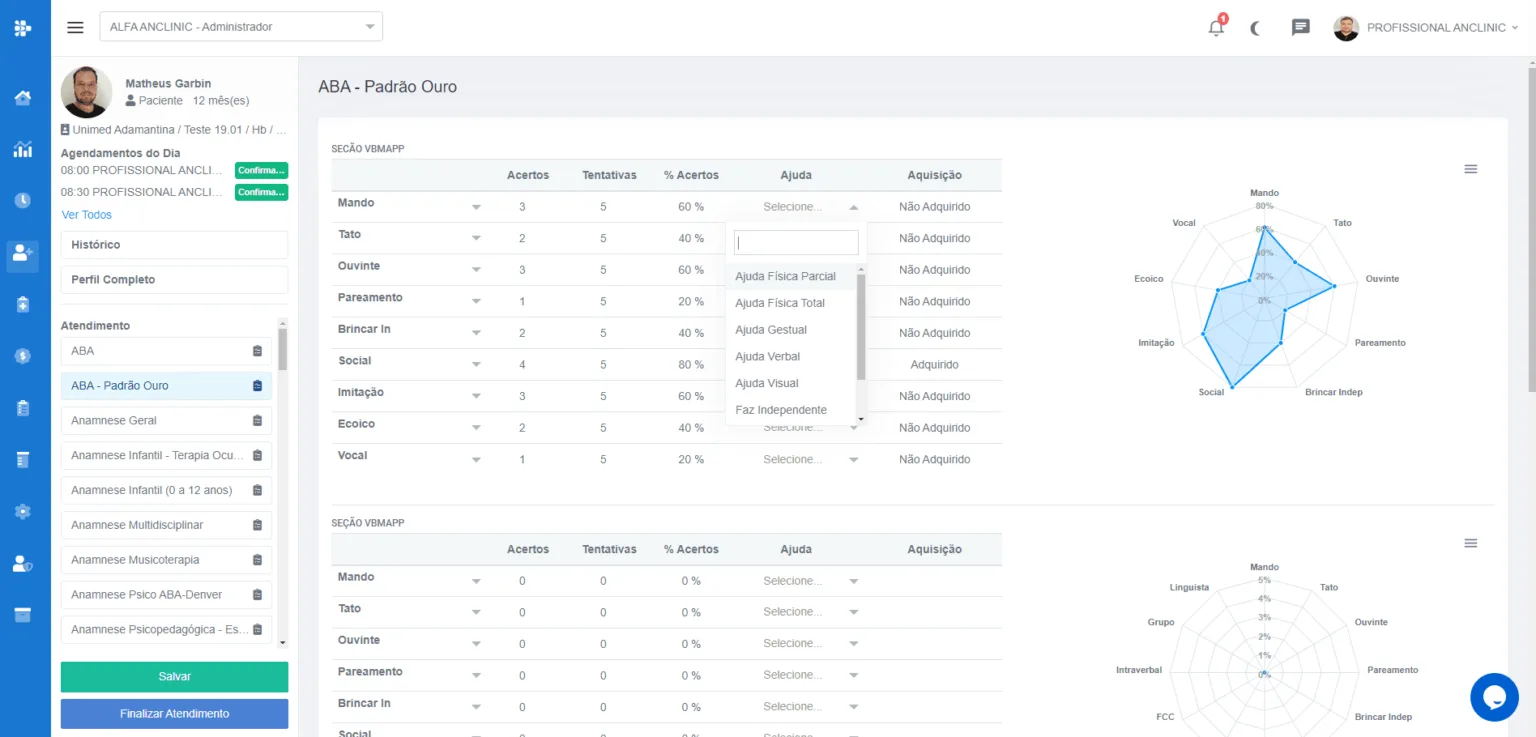This screenshot has width=1536, height=737.
Task: Expand the Mando row dropdown arrow
Action: coord(476,207)
